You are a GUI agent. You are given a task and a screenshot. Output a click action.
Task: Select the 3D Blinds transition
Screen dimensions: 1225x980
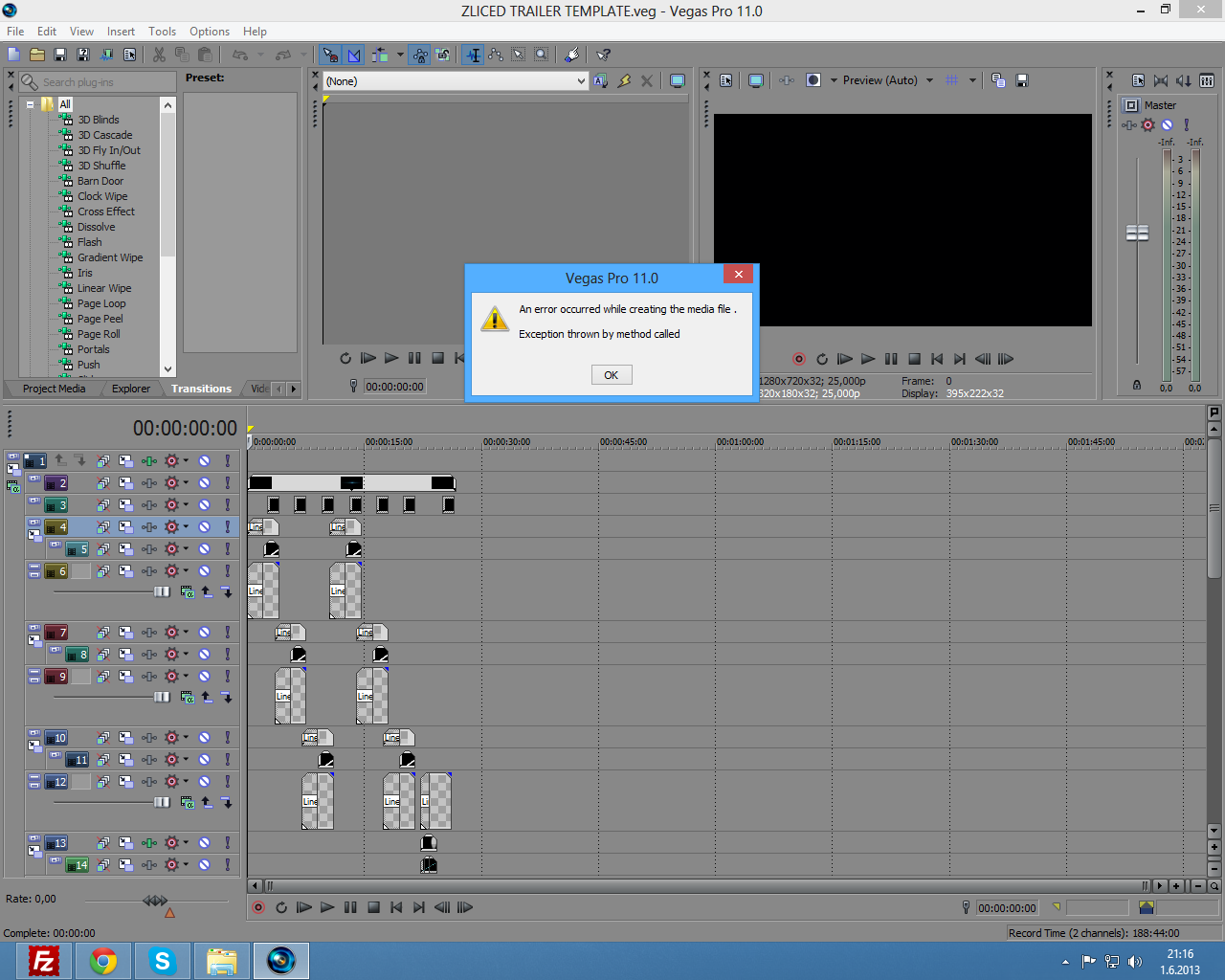tap(99, 120)
